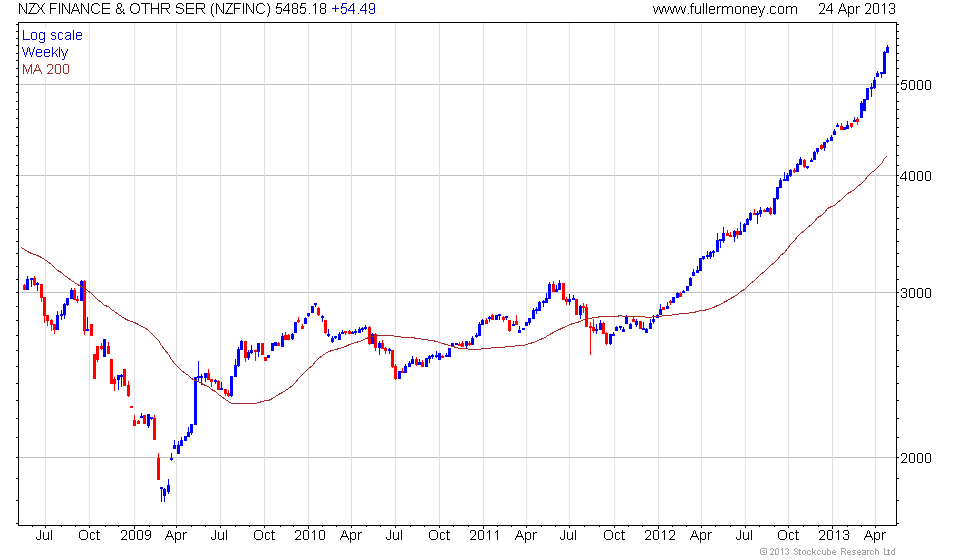The height and width of the screenshot is (560, 980).
Task: Click the Log scale label
Action: pyautogui.click(x=52, y=36)
